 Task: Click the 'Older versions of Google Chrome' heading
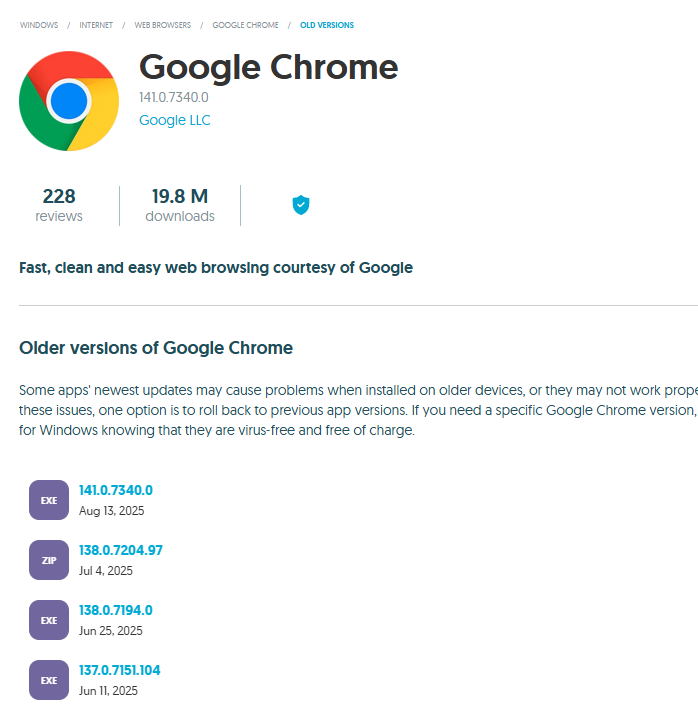[156, 348]
